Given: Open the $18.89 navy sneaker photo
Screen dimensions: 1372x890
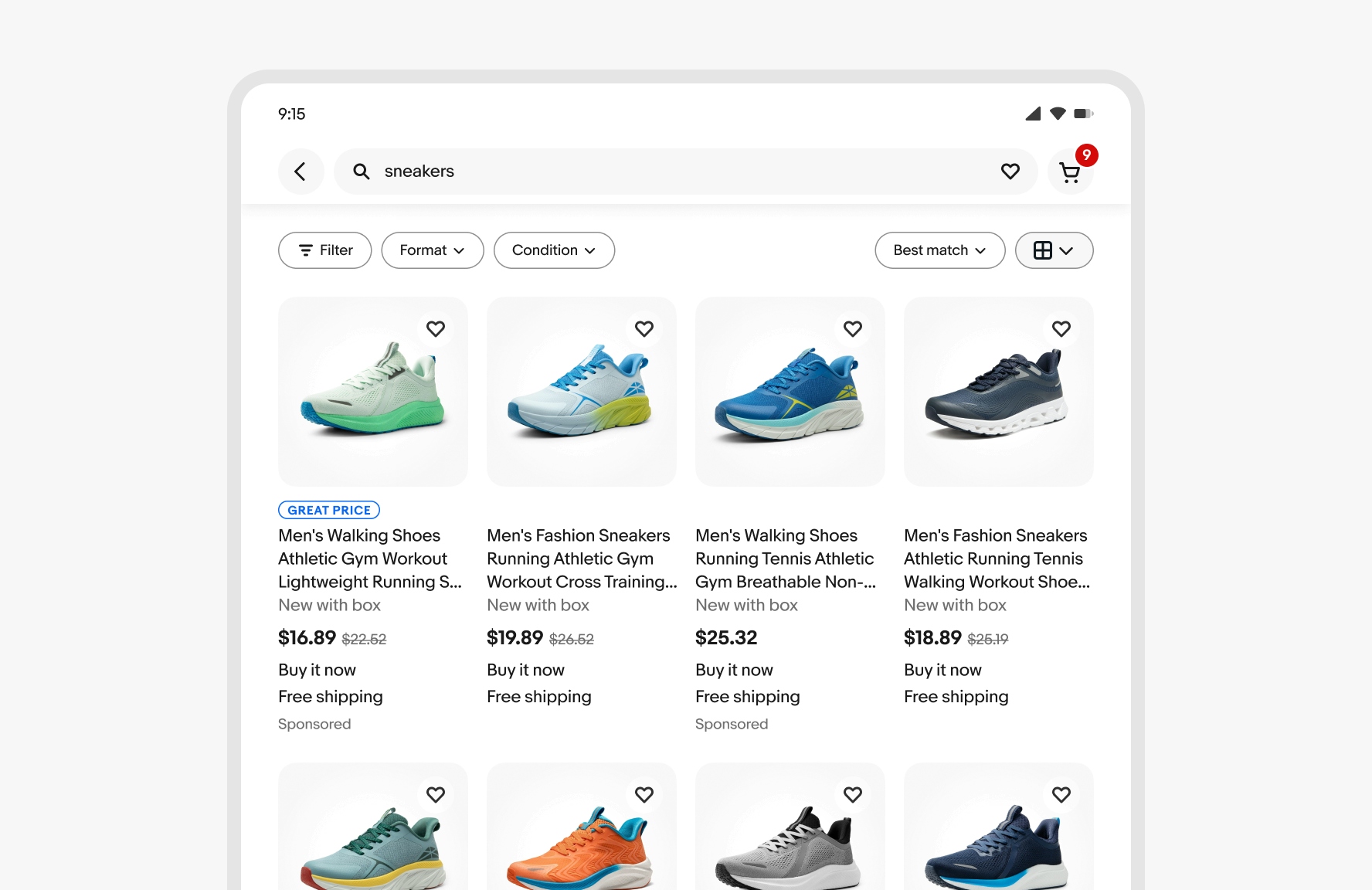Looking at the screenshot, I should pos(999,392).
